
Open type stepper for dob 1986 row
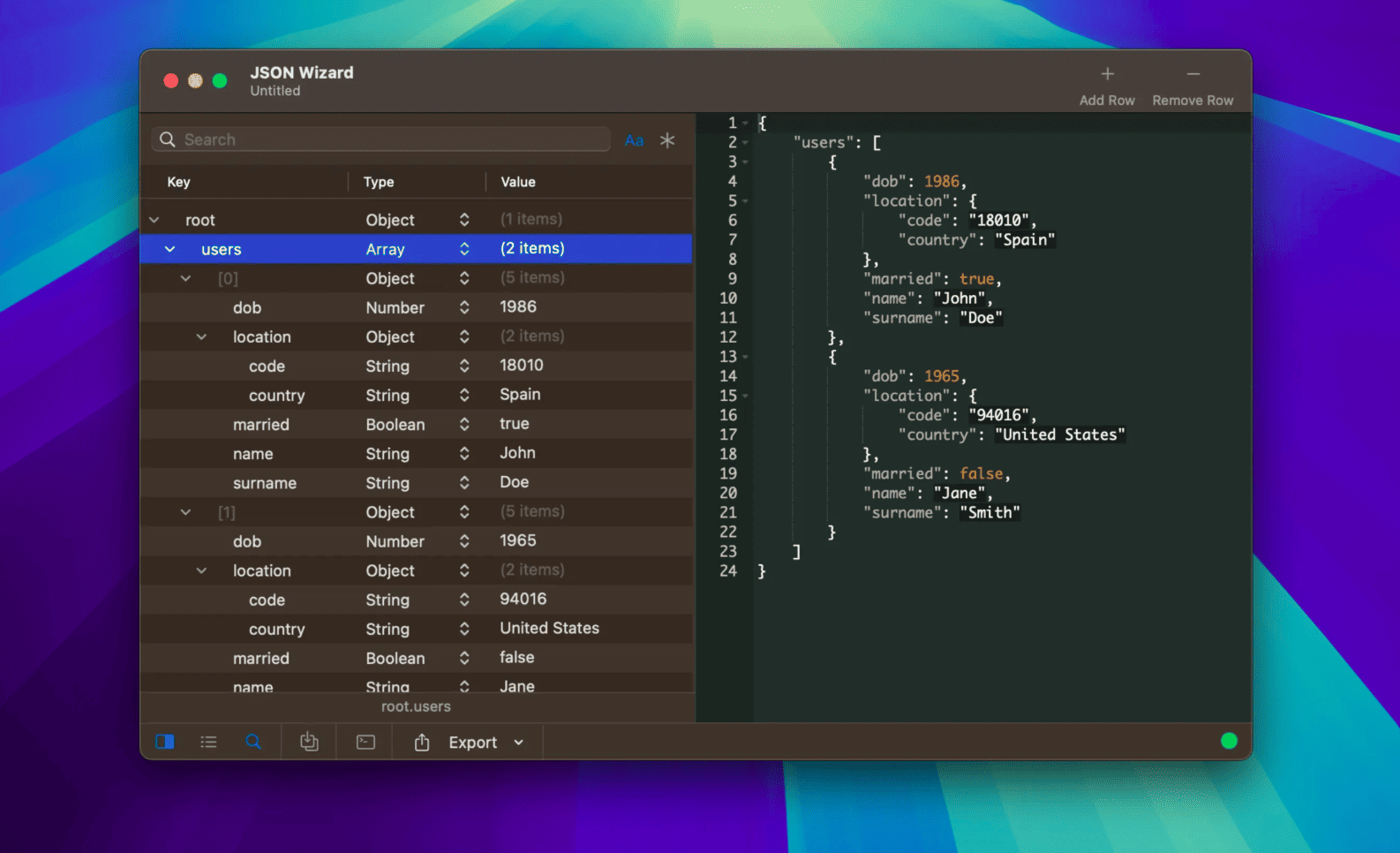tap(464, 307)
